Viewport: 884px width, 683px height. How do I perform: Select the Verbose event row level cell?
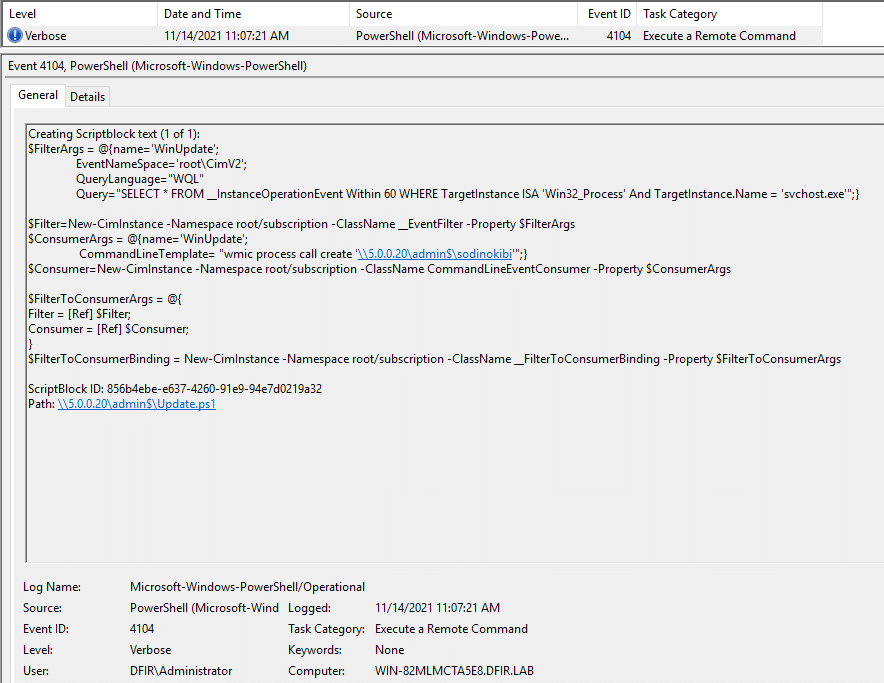point(45,36)
